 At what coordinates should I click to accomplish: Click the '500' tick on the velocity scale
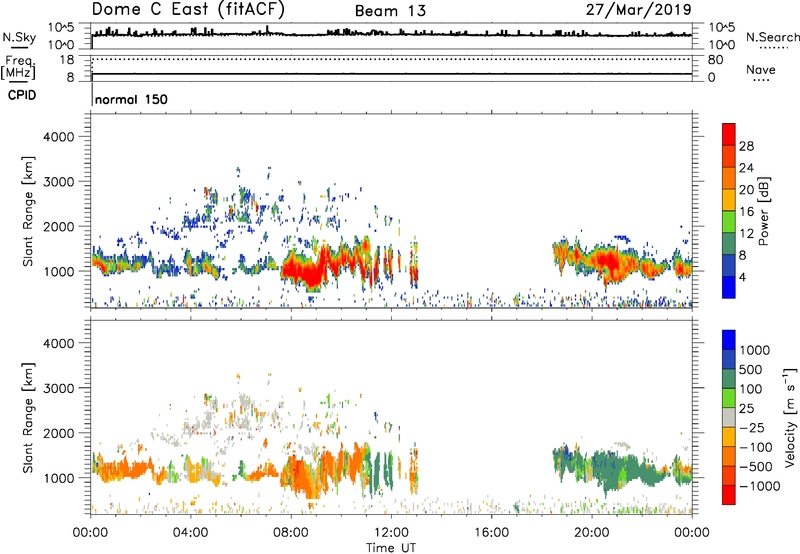coord(750,370)
